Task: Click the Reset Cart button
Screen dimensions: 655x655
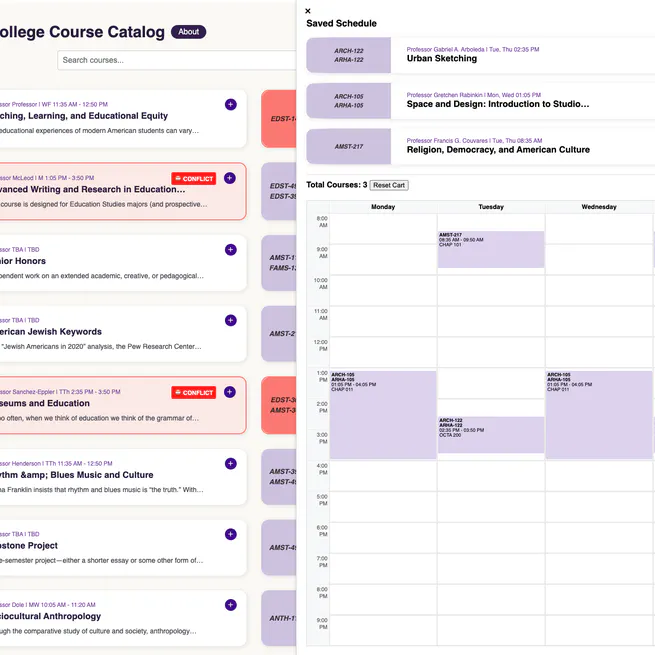Action: coord(389,185)
